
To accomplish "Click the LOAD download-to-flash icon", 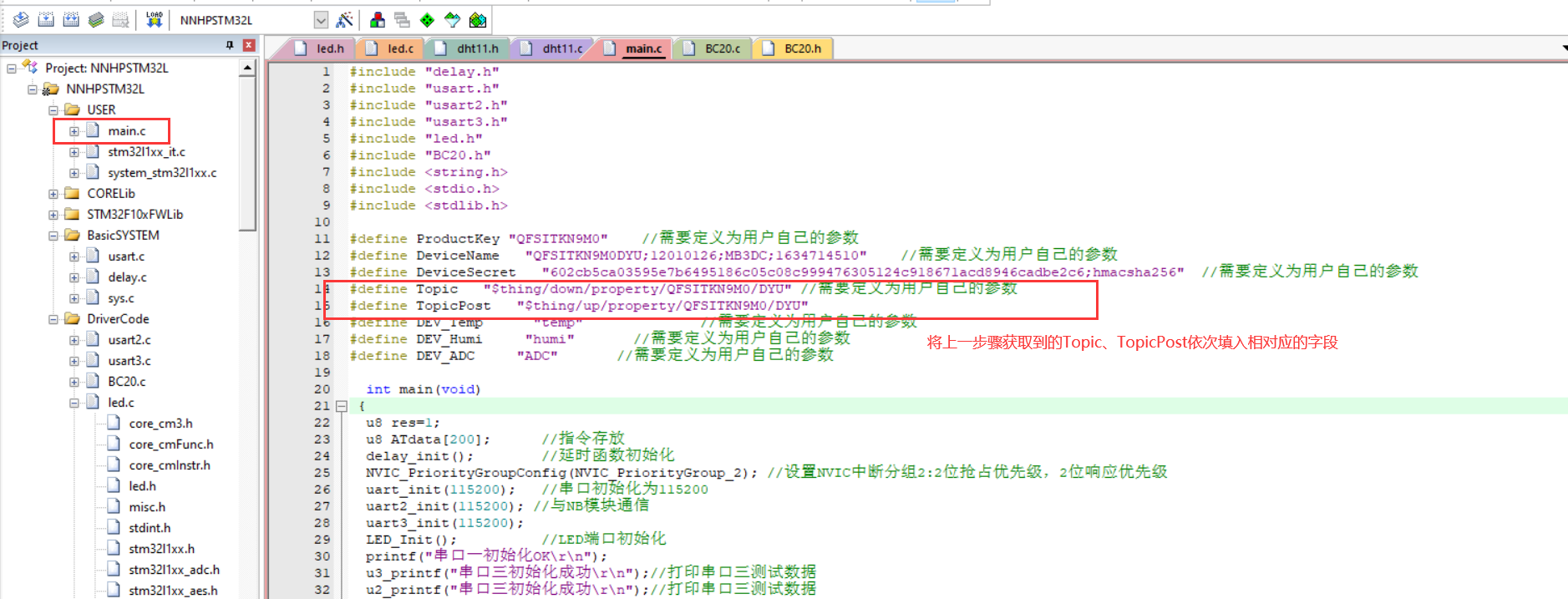I will click(x=155, y=19).
